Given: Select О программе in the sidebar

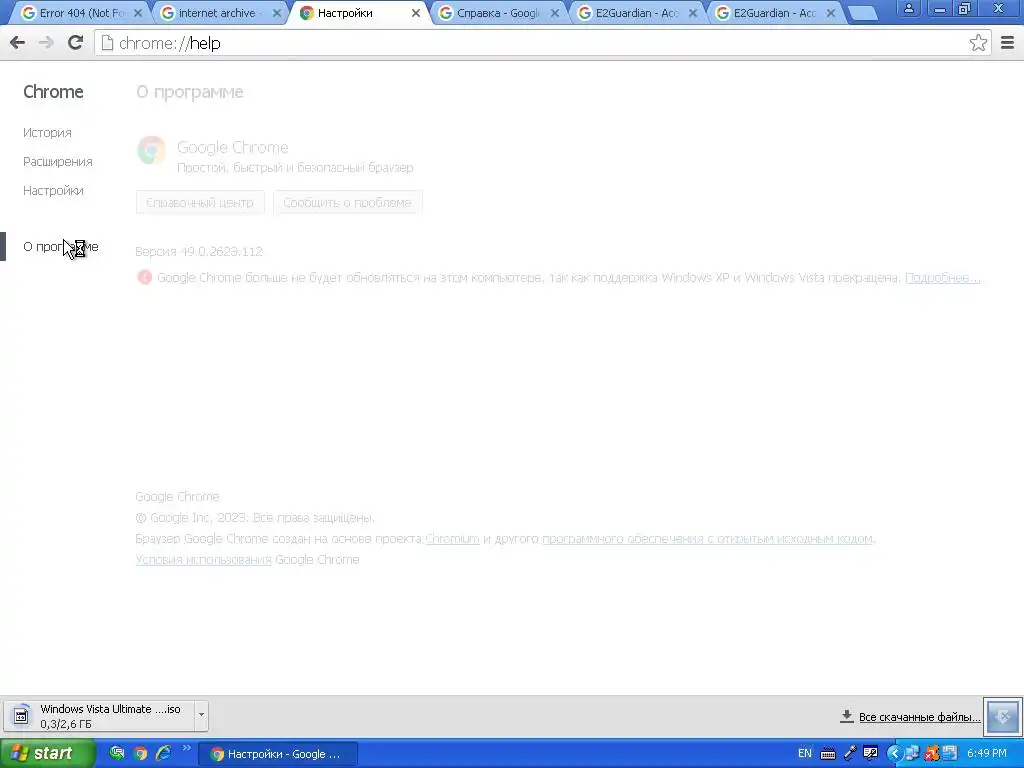Looking at the screenshot, I should coord(61,247).
